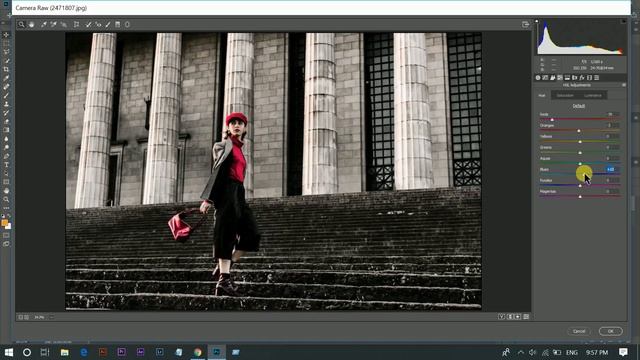Click the Default link in HSL panel

point(579,106)
